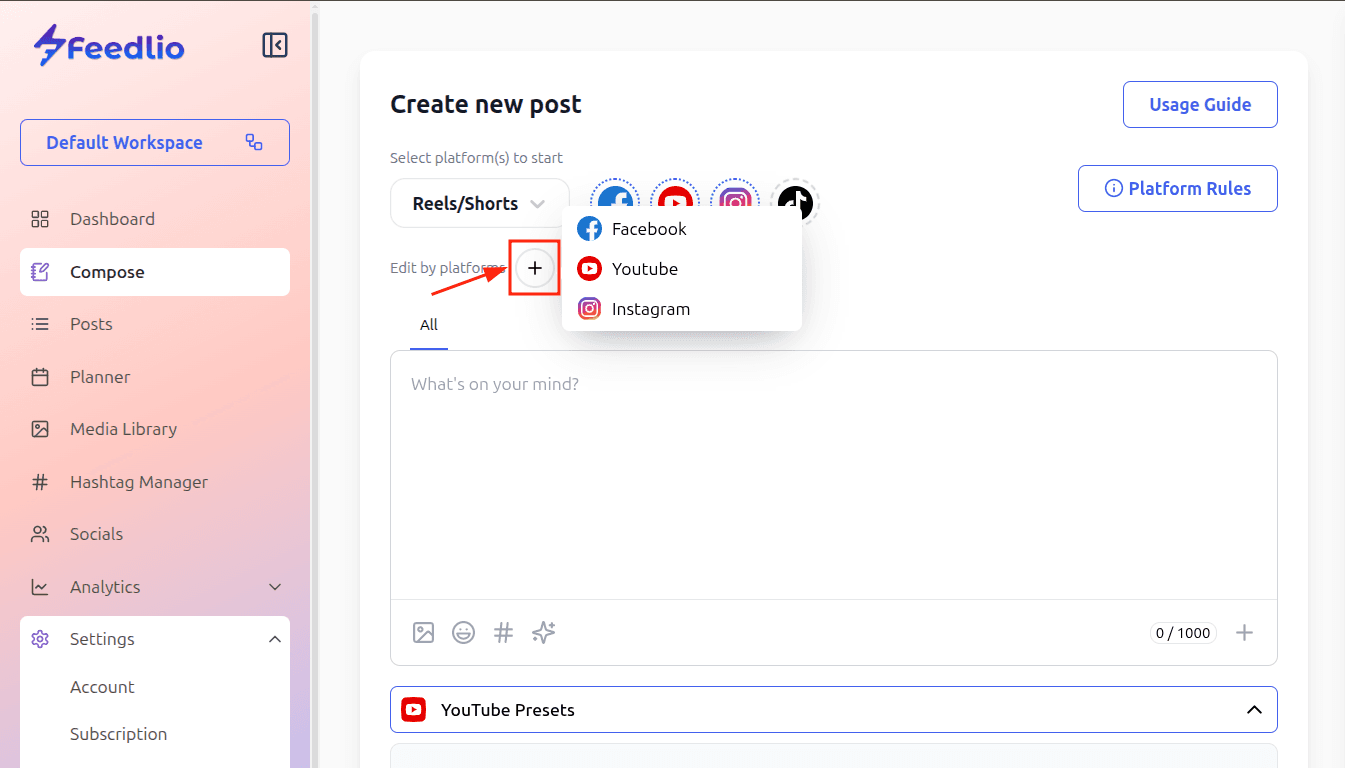Image resolution: width=1345 pixels, height=768 pixels.
Task: Click the hashtag icon in editor toolbar
Action: [x=504, y=632]
